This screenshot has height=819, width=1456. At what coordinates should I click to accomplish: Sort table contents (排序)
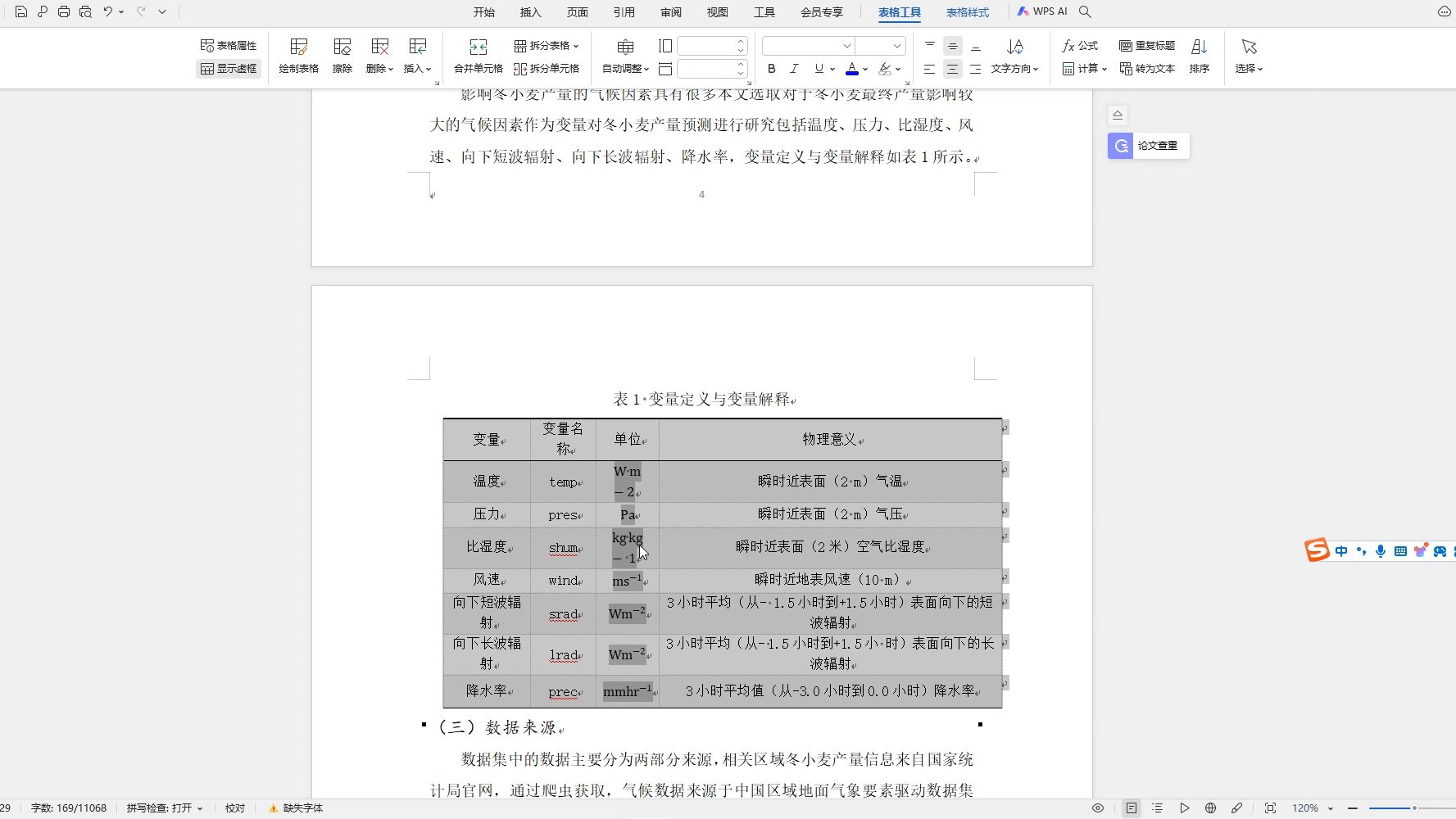coord(1200,57)
